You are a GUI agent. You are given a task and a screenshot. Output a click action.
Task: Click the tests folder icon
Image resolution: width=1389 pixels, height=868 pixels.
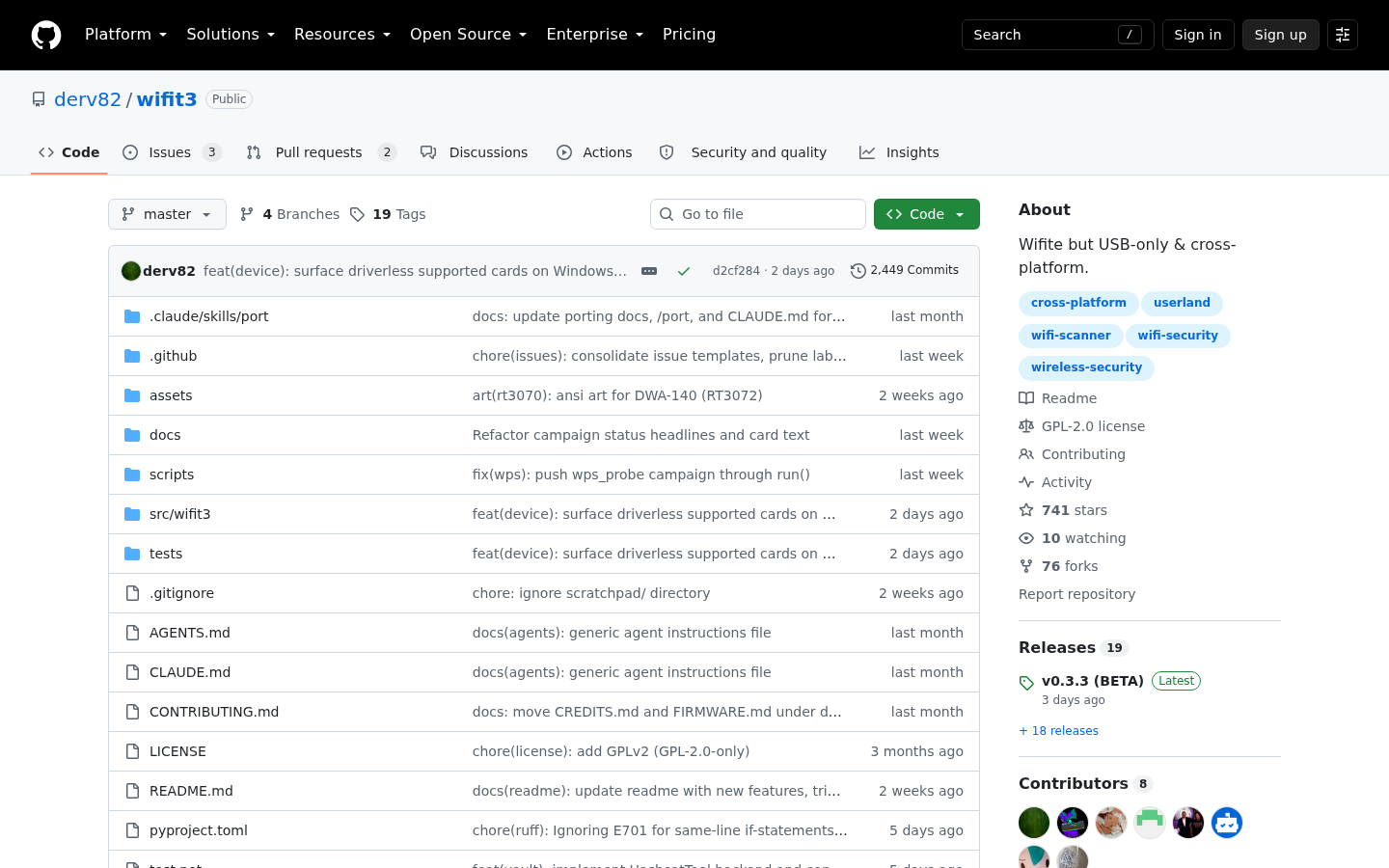pos(132,554)
